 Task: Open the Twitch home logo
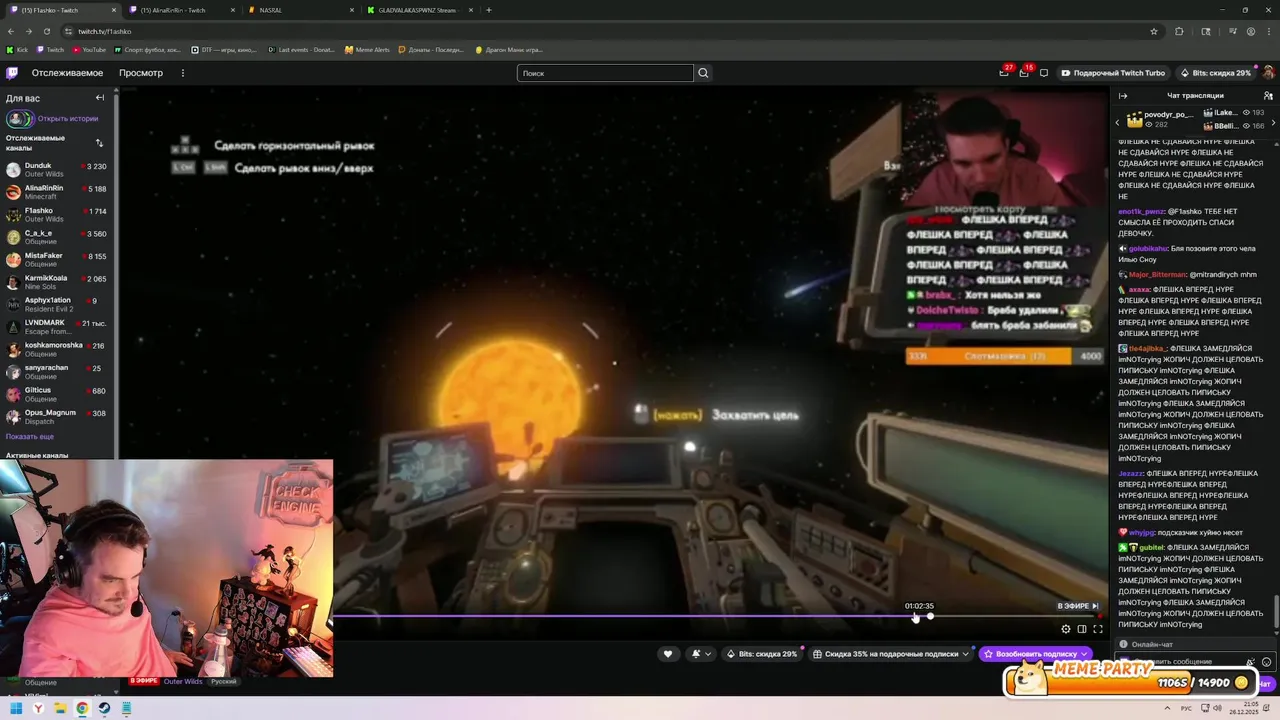point(12,73)
